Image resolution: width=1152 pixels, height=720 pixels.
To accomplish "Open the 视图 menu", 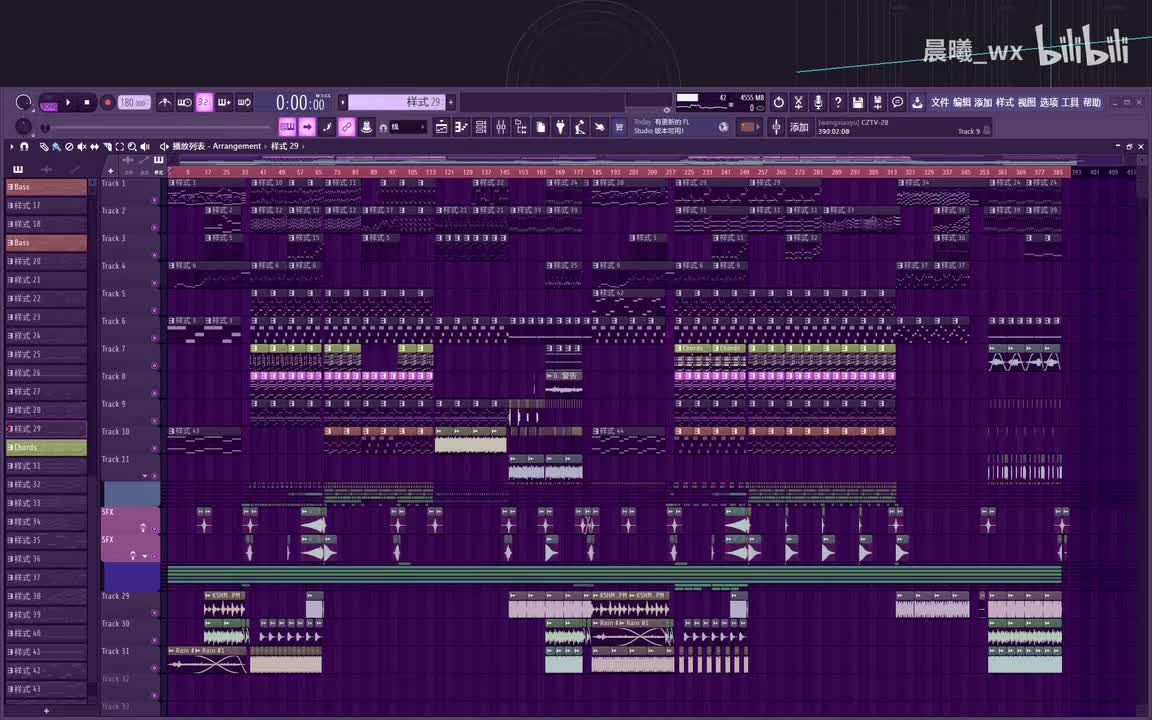I will point(1026,102).
